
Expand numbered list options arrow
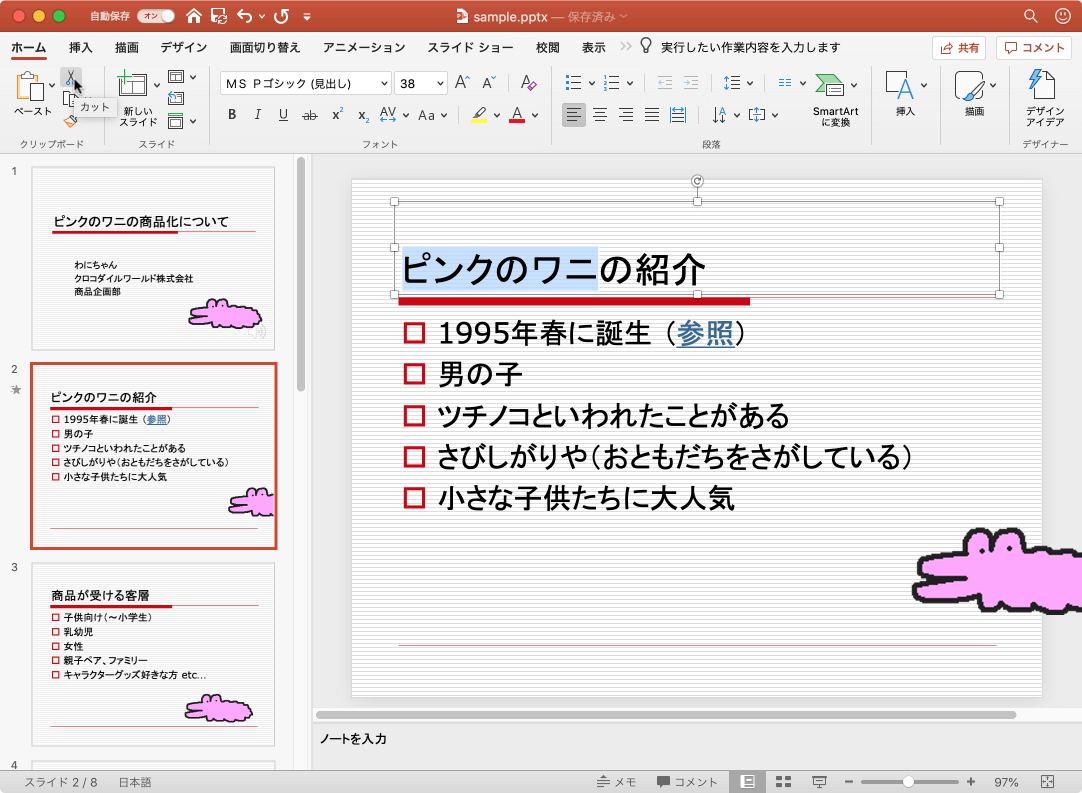point(630,84)
